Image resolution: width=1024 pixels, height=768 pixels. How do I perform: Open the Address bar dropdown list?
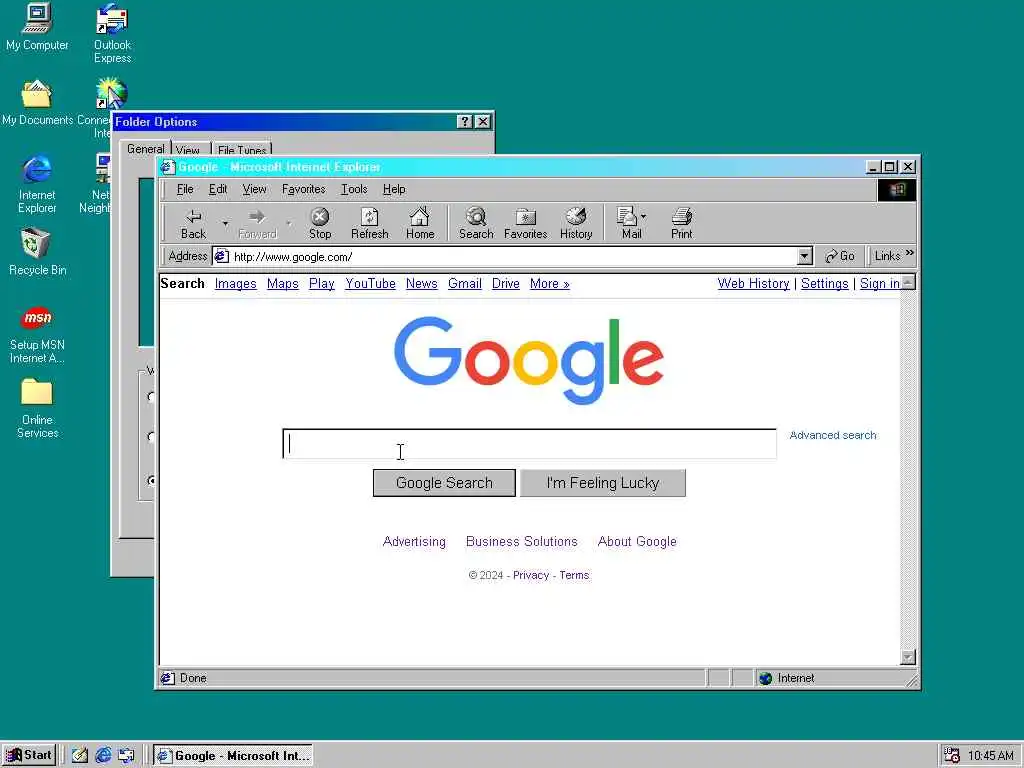click(805, 256)
